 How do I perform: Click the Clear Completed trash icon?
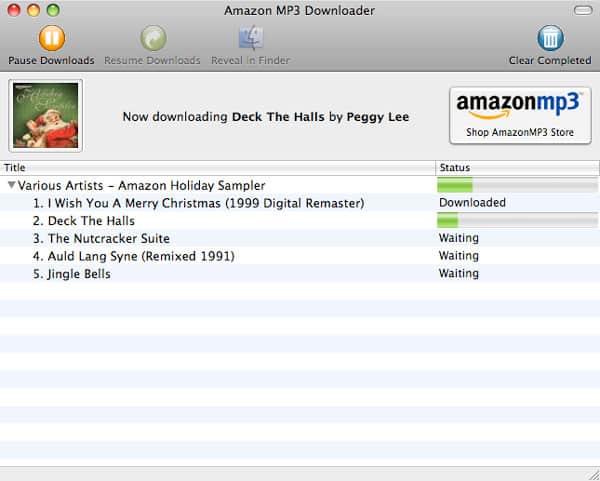(x=550, y=38)
